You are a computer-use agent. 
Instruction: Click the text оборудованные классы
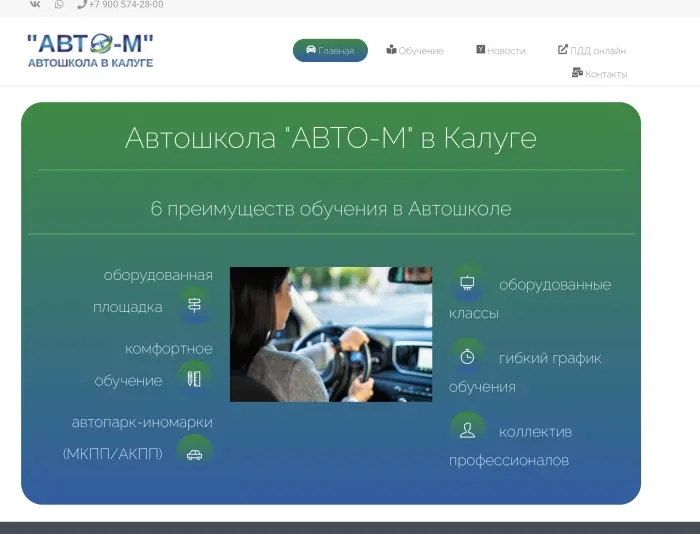530,299
